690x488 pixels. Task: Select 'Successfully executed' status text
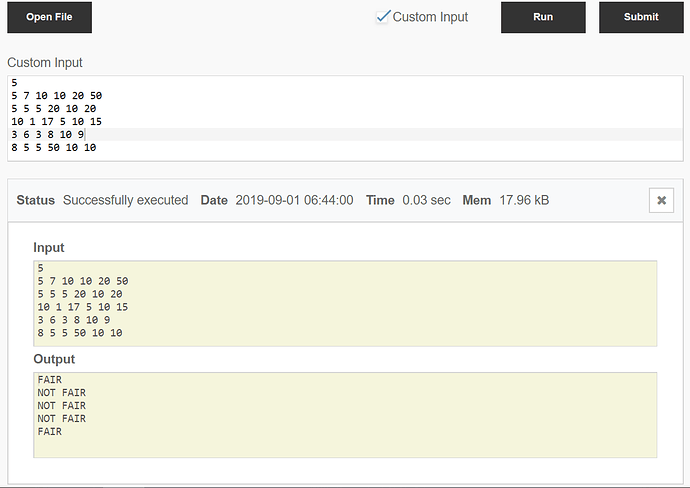click(125, 200)
